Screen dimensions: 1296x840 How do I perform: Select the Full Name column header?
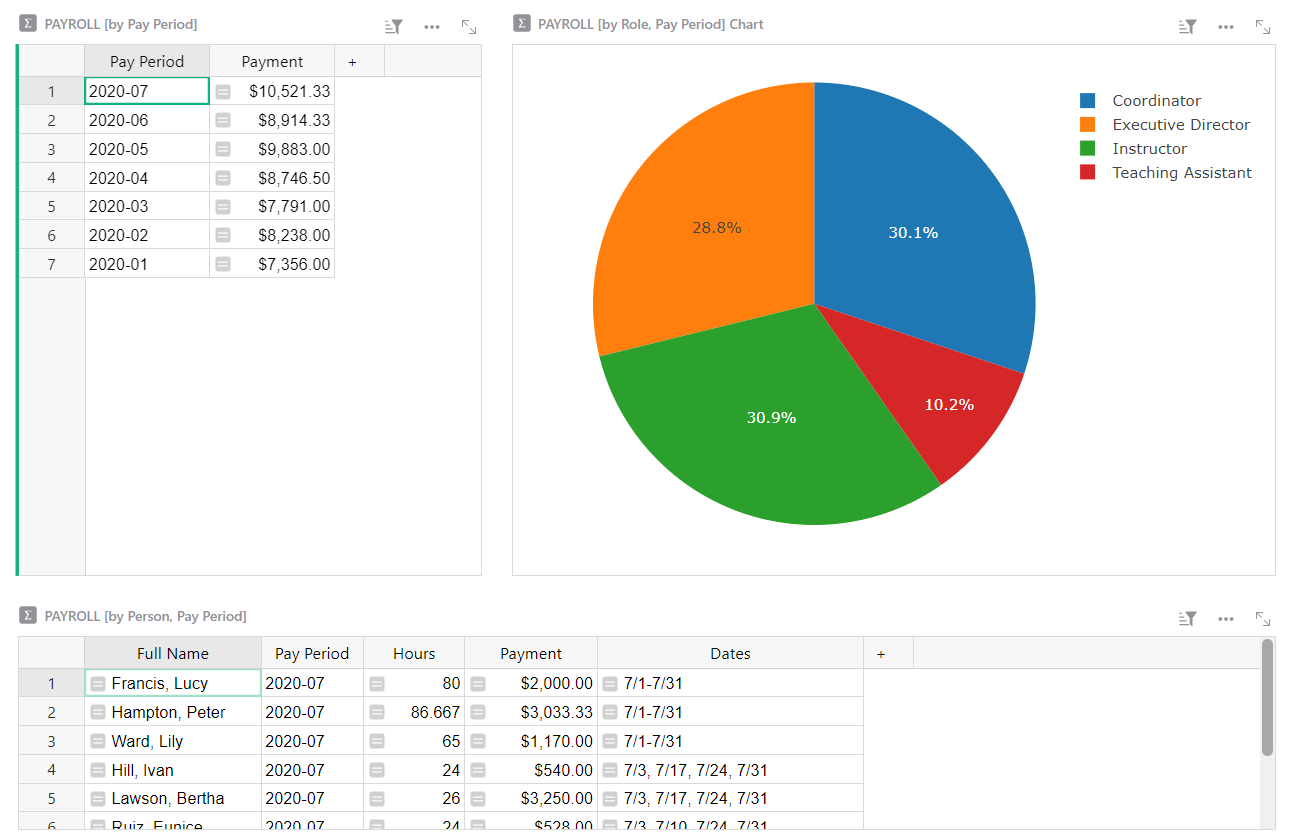(x=173, y=654)
